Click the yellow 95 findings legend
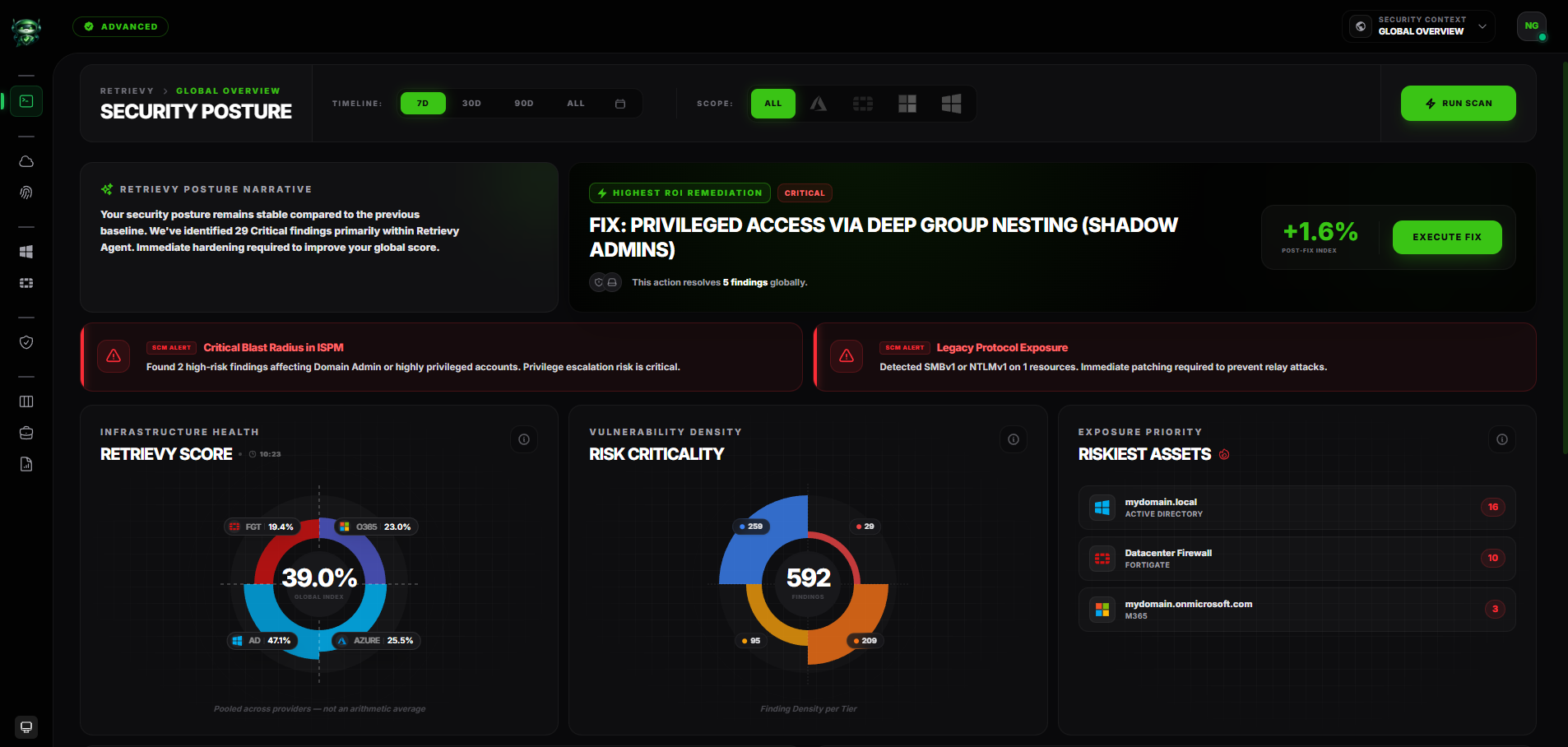The image size is (1568, 747). click(751, 641)
